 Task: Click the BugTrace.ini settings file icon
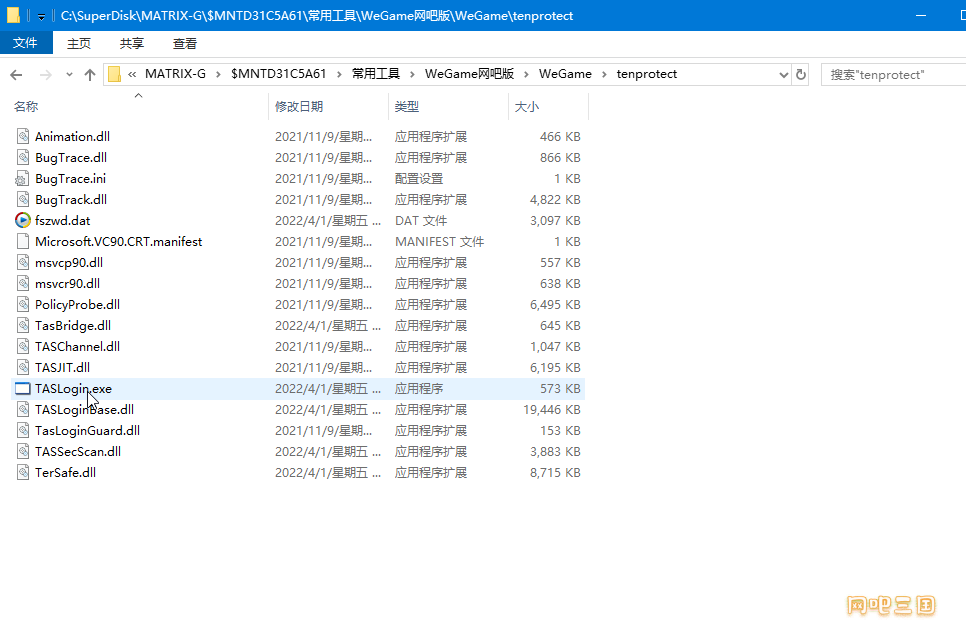(22, 179)
